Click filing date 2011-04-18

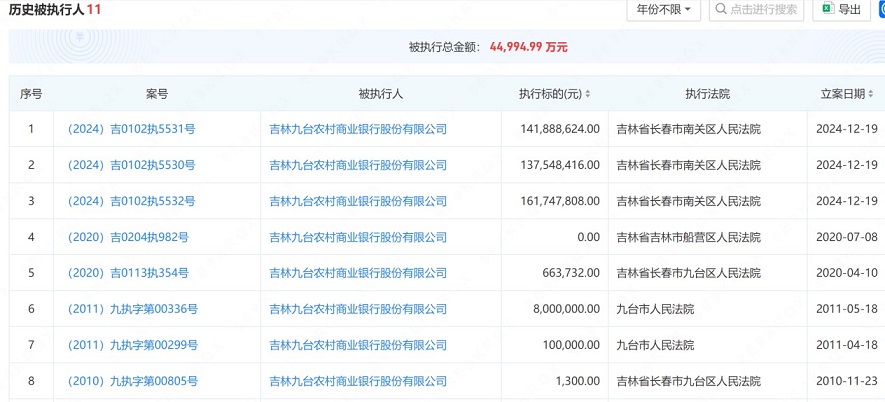847,345
